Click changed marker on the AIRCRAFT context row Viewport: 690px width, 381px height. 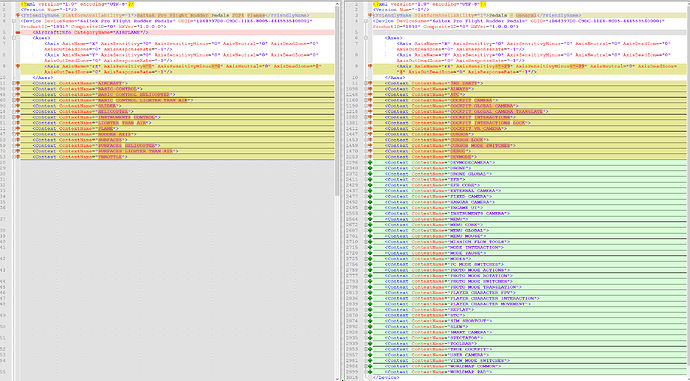[18, 83]
